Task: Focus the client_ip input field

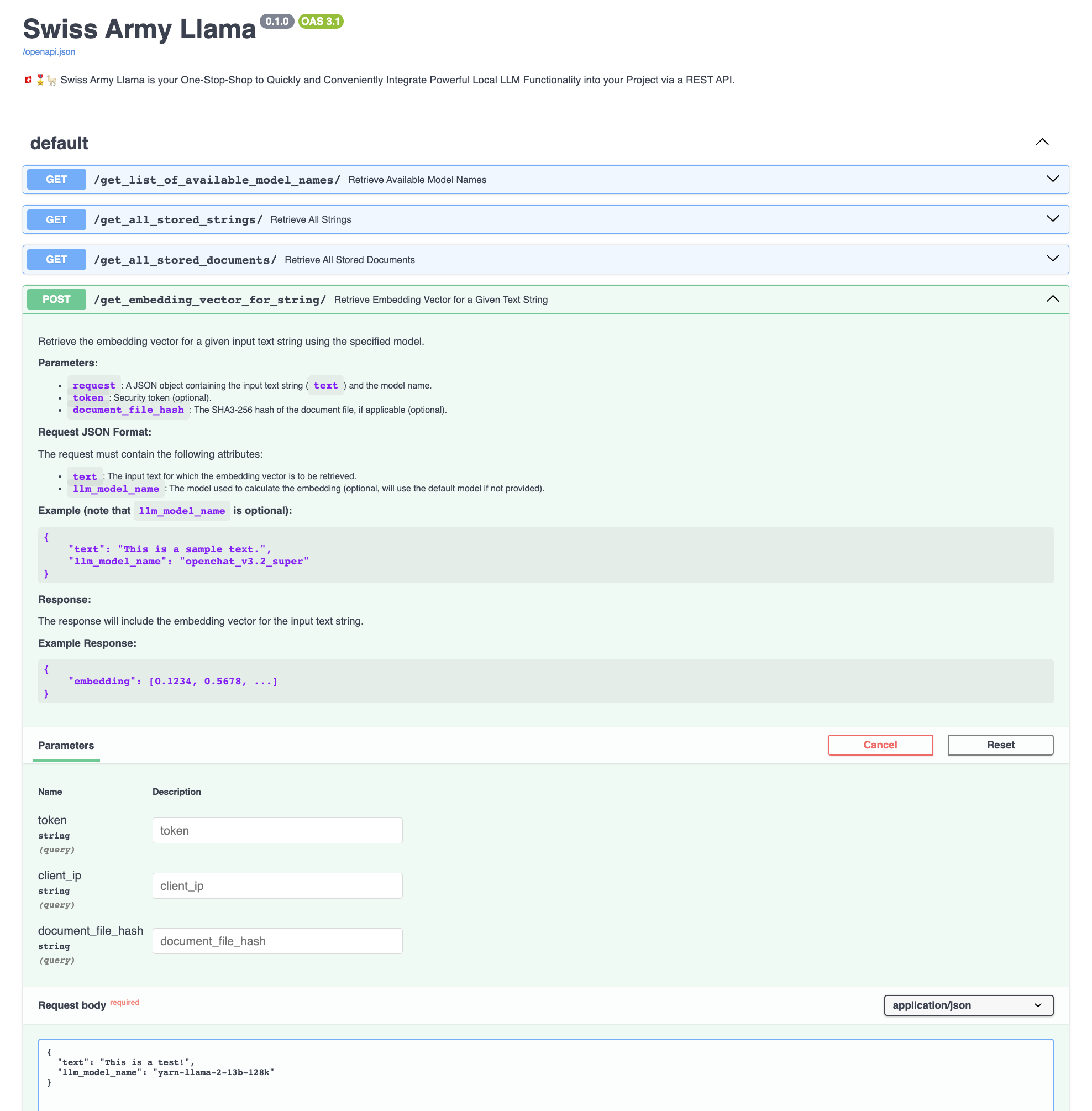Action: 277,885
